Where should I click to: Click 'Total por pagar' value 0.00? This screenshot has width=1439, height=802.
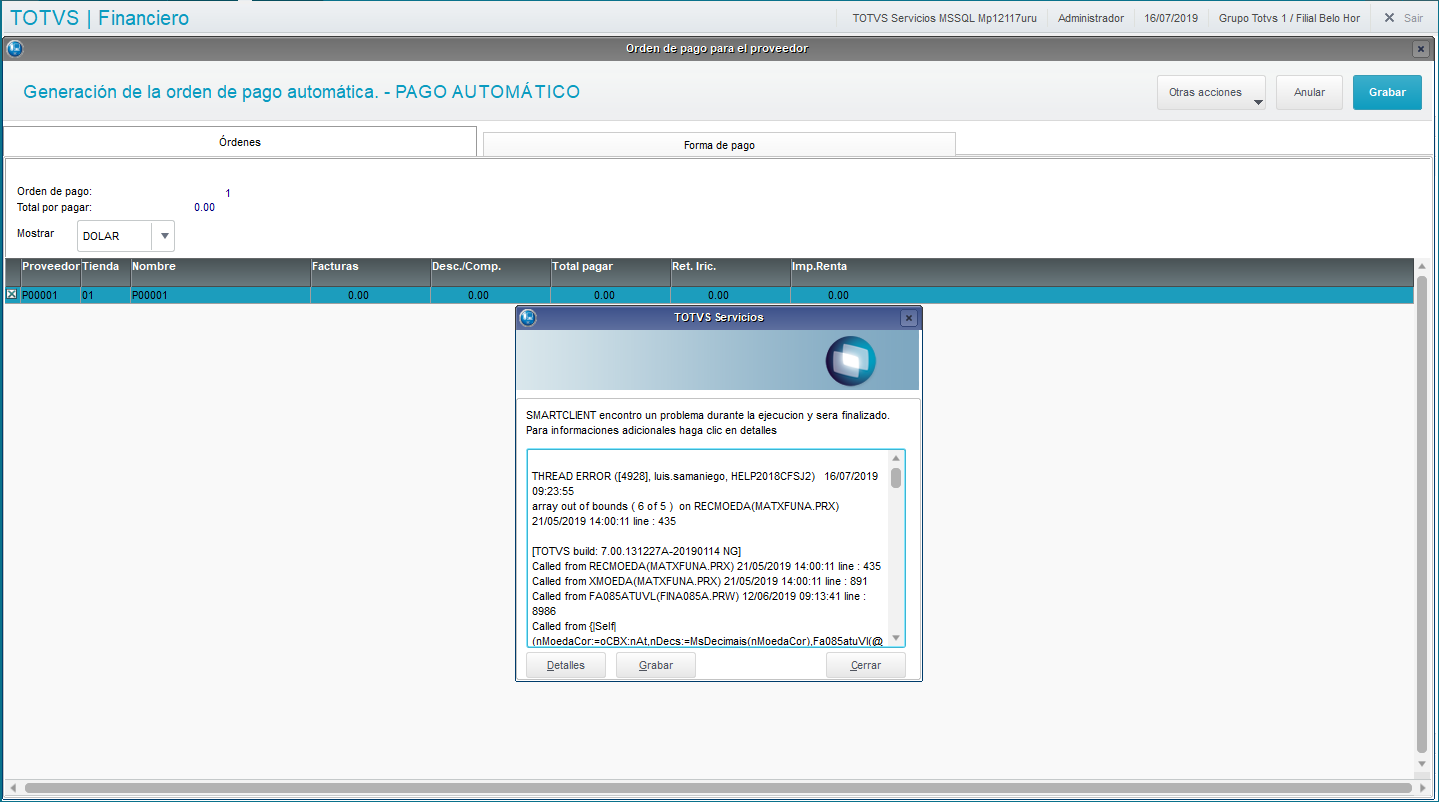pos(204,207)
